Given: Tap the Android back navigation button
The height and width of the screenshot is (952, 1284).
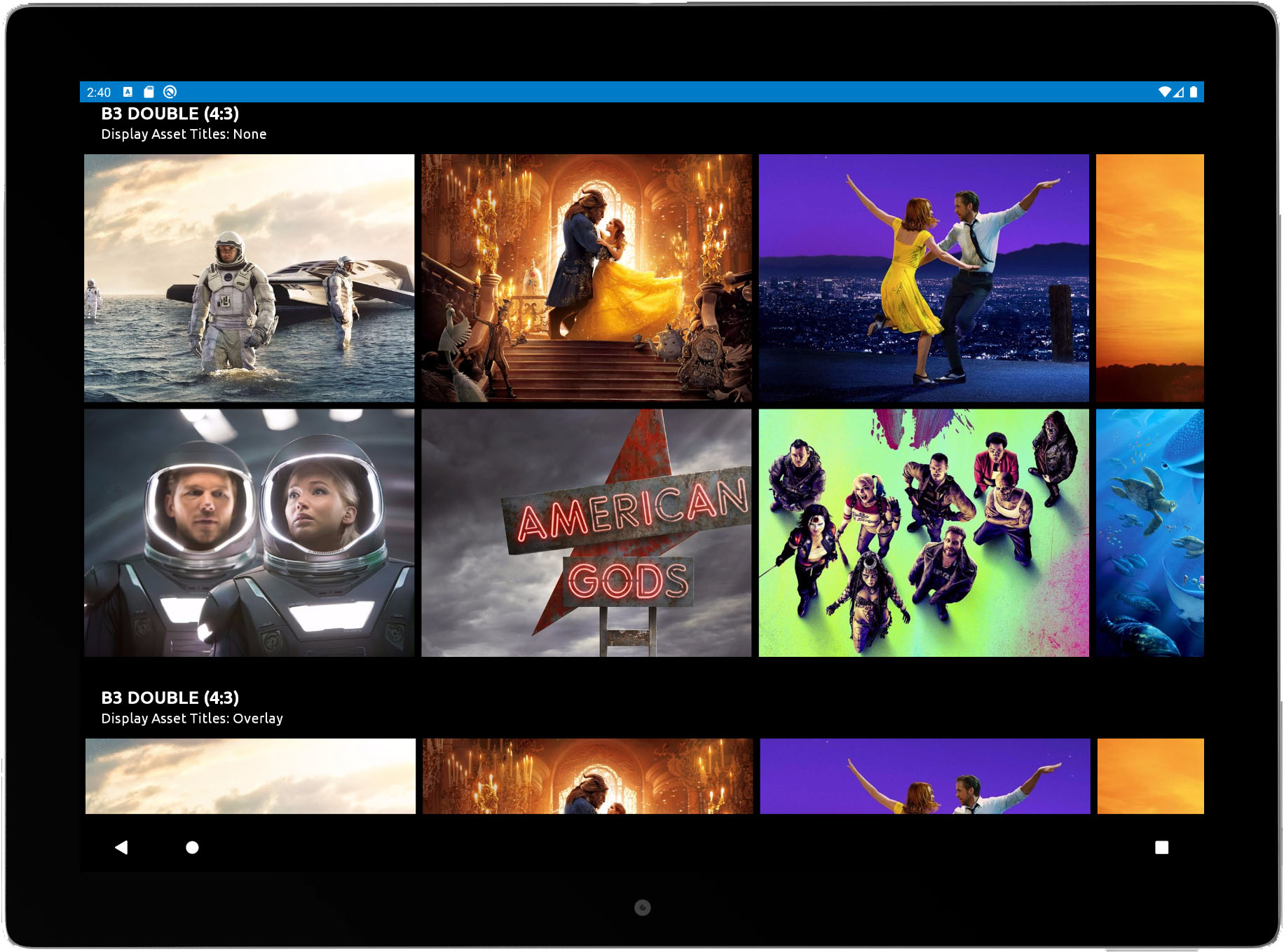Looking at the screenshot, I should click(x=121, y=847).
